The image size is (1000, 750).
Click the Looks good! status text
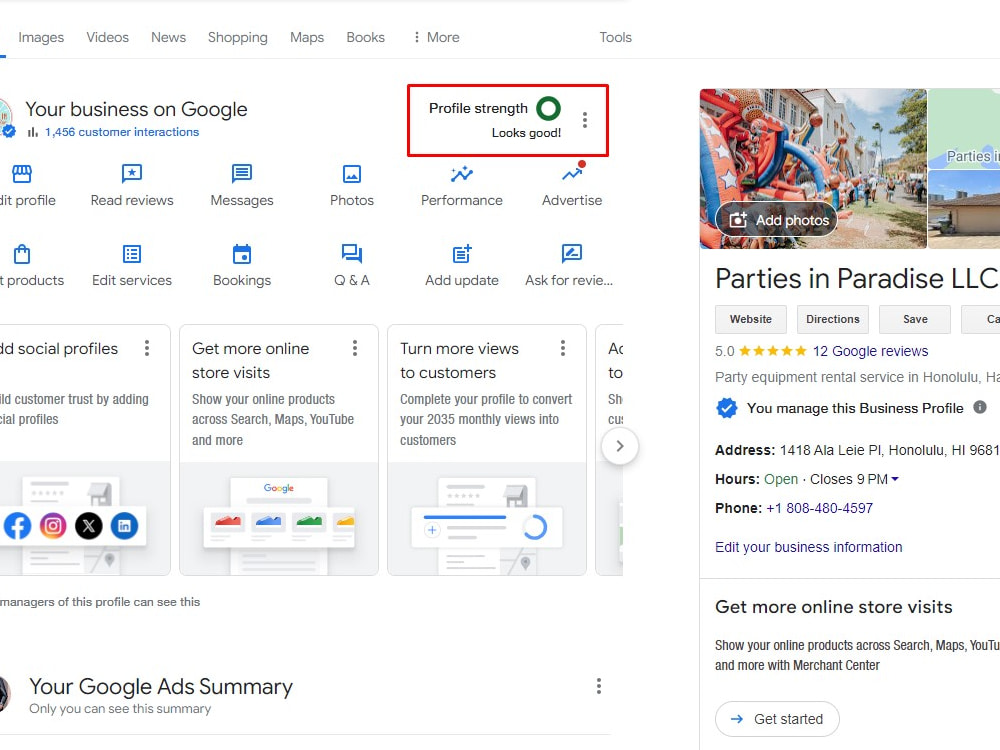pyautogui.click(x=526, y=133)
